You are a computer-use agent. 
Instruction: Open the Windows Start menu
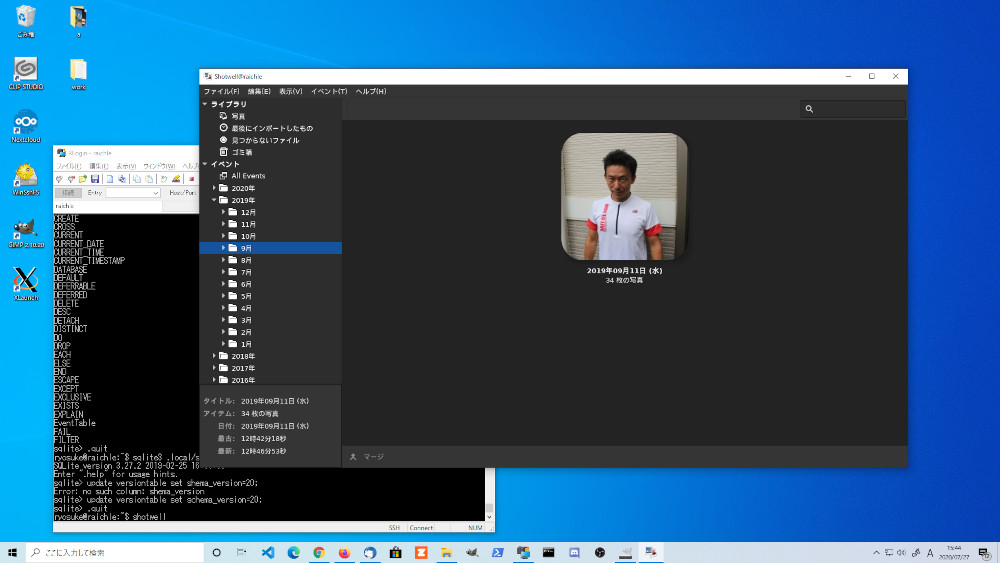tap(12, 553)
